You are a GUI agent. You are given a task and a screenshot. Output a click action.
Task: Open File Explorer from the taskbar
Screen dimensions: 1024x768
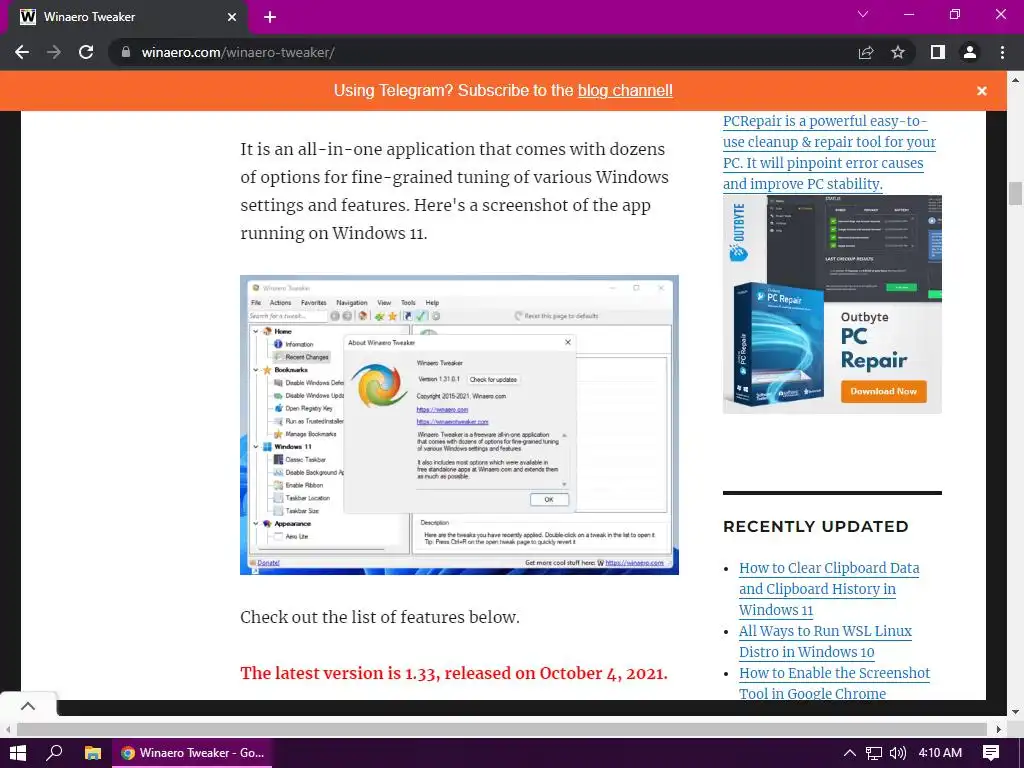[x=93, y=753]
